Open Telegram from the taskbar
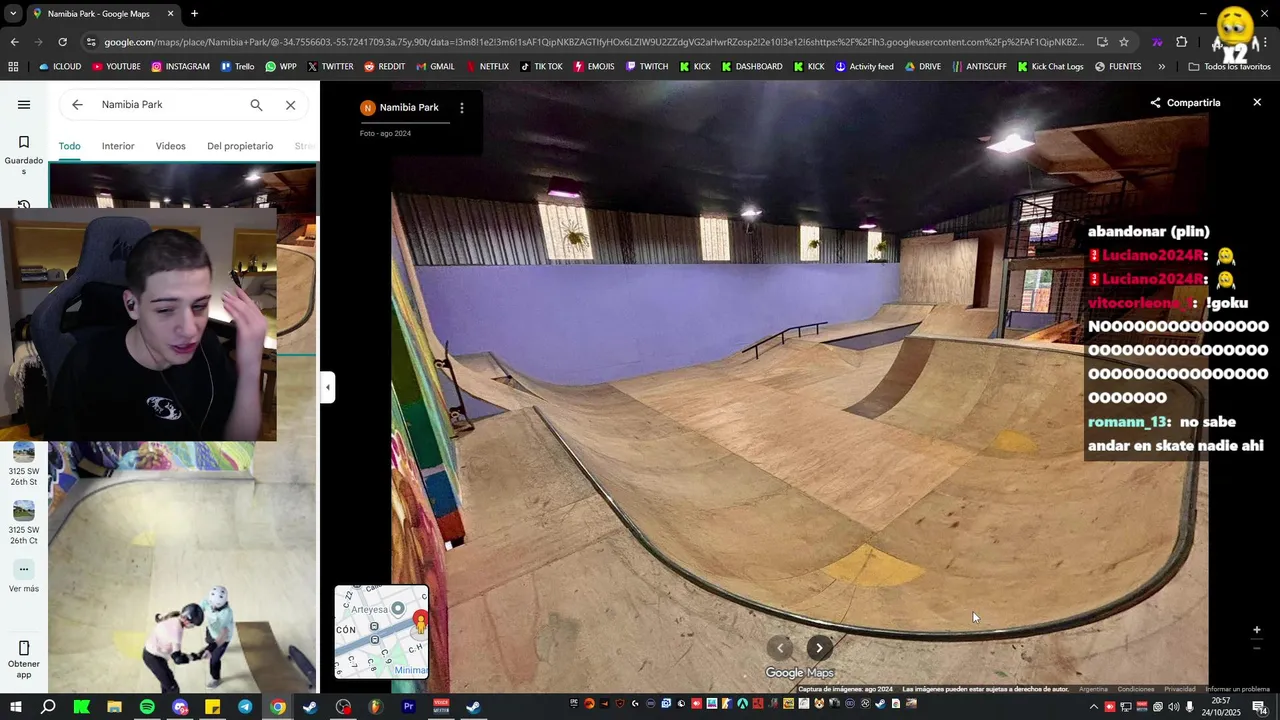 245,707
